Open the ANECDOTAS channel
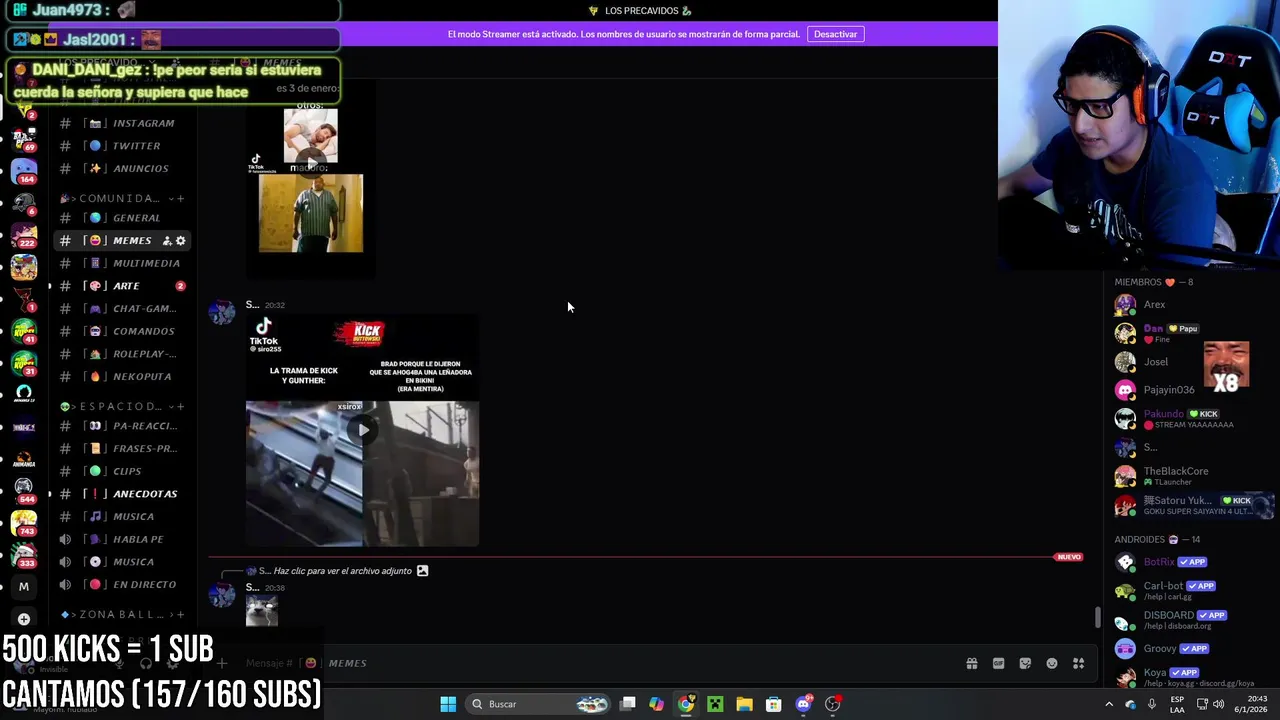 122,494
